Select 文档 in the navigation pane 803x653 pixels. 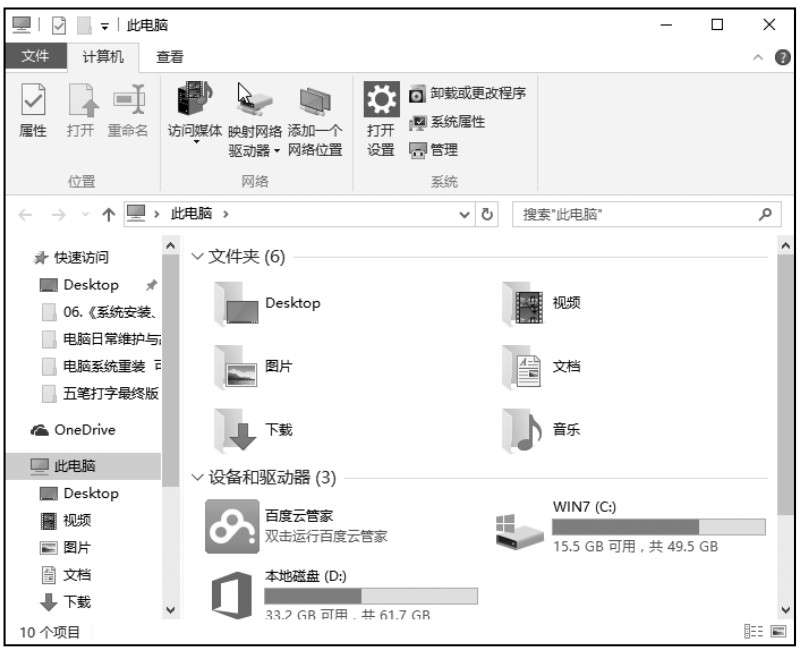tap(66, 575)
